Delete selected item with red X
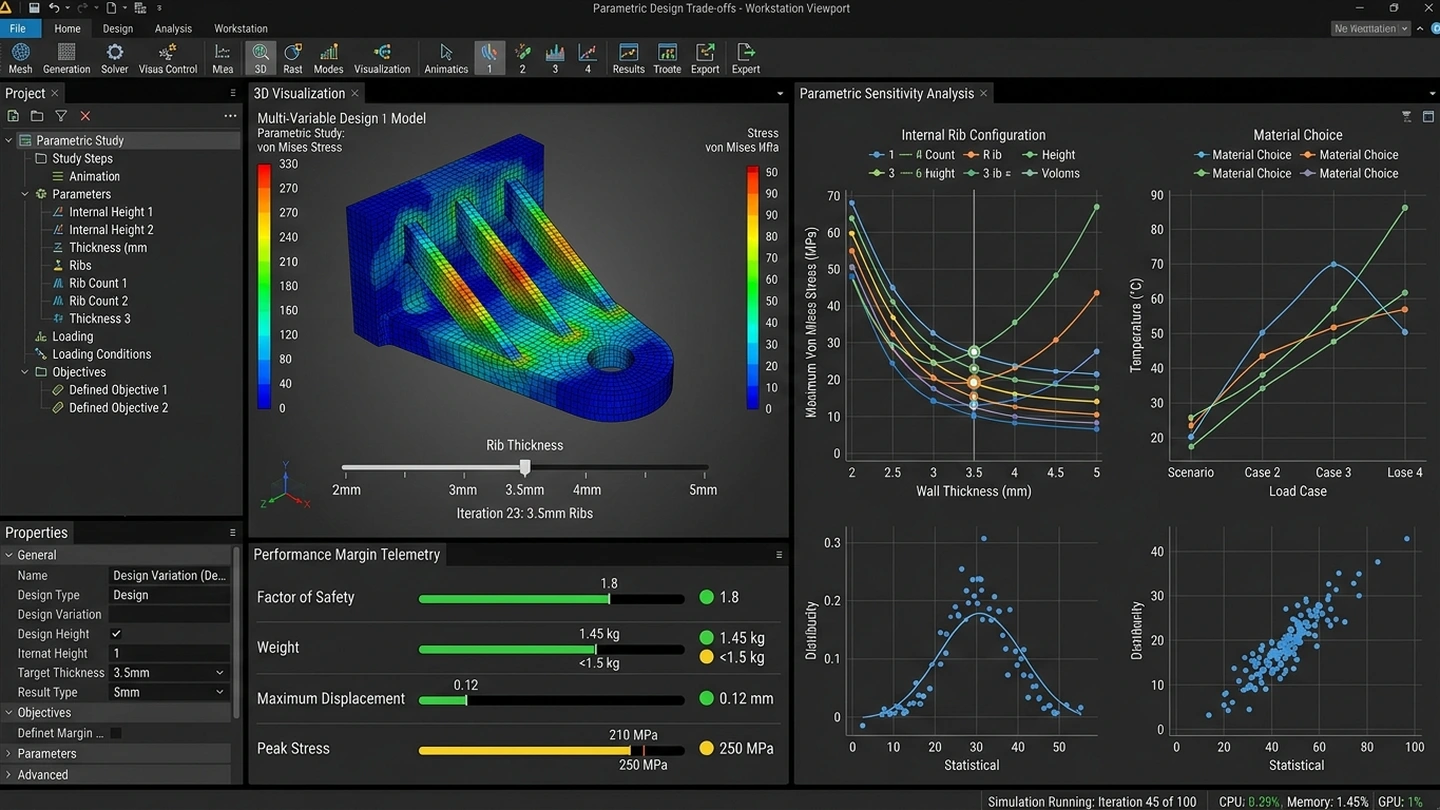 [85, 117]
